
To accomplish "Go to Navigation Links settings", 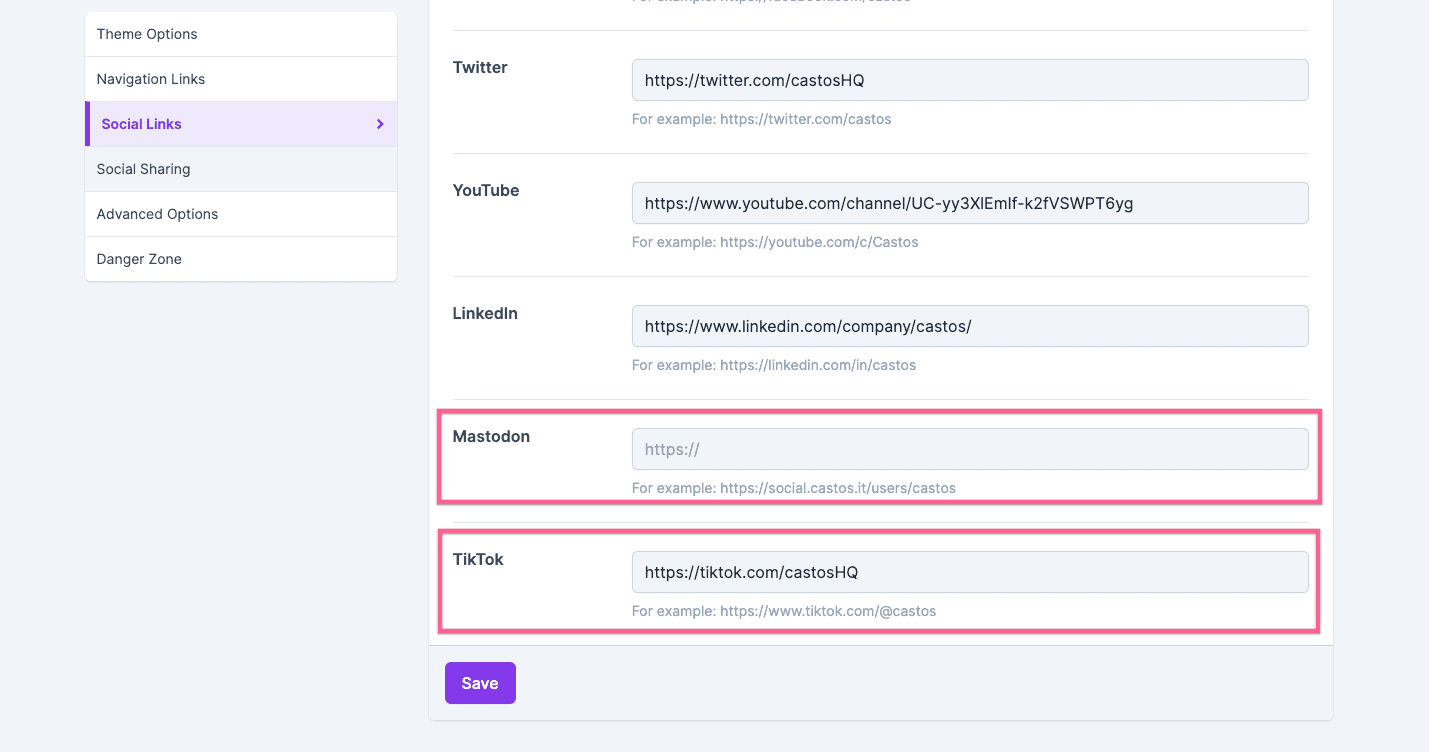I will click(241, 79).
